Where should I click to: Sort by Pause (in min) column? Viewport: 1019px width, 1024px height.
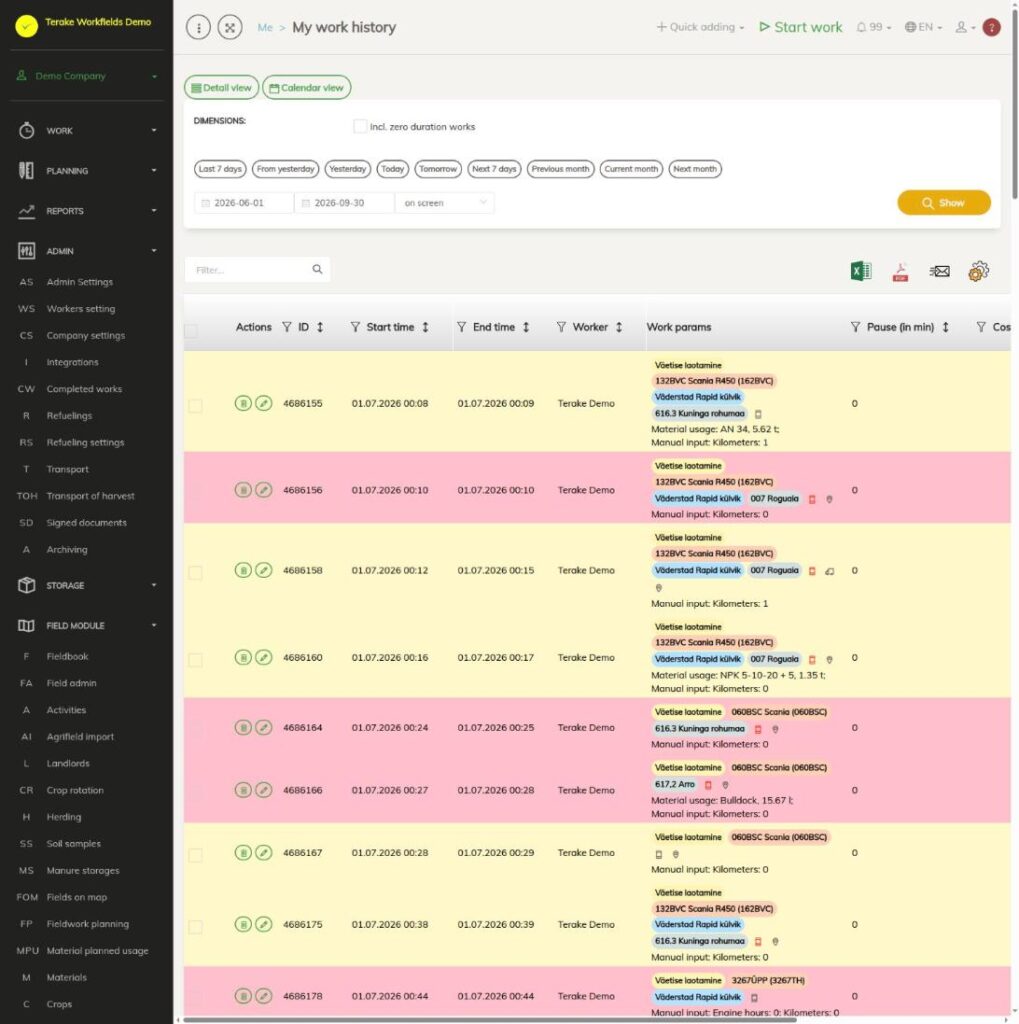[945, 327]
